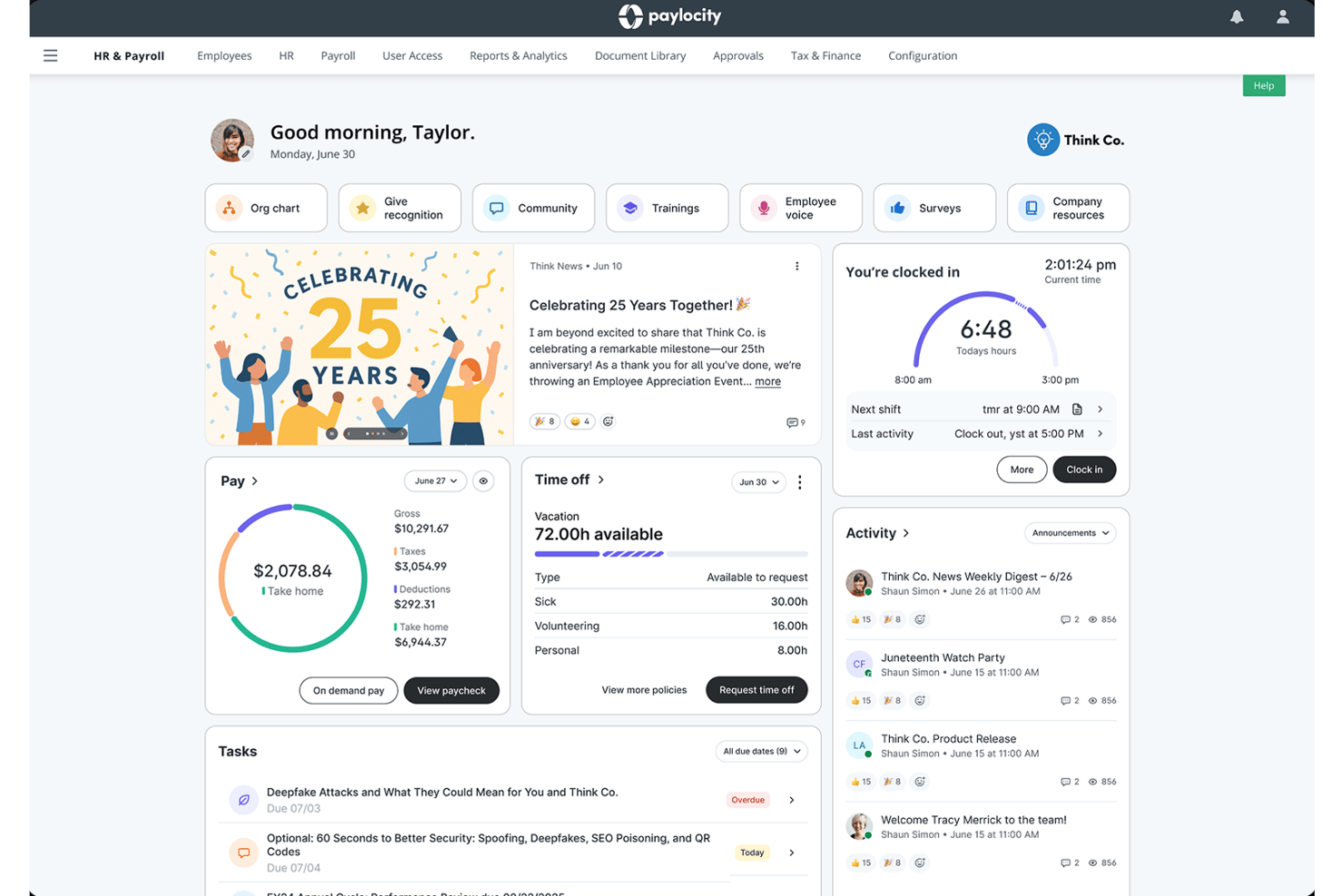1344x896 pixels.
Task: Open Juneteenth Watch Party post title
Action: tap(943, 657)
